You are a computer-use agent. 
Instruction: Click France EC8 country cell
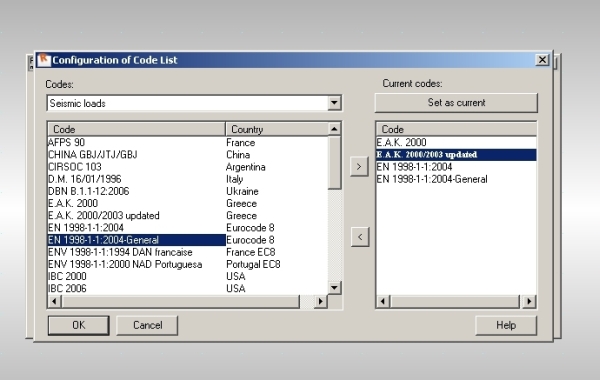[x=251, y=252]
